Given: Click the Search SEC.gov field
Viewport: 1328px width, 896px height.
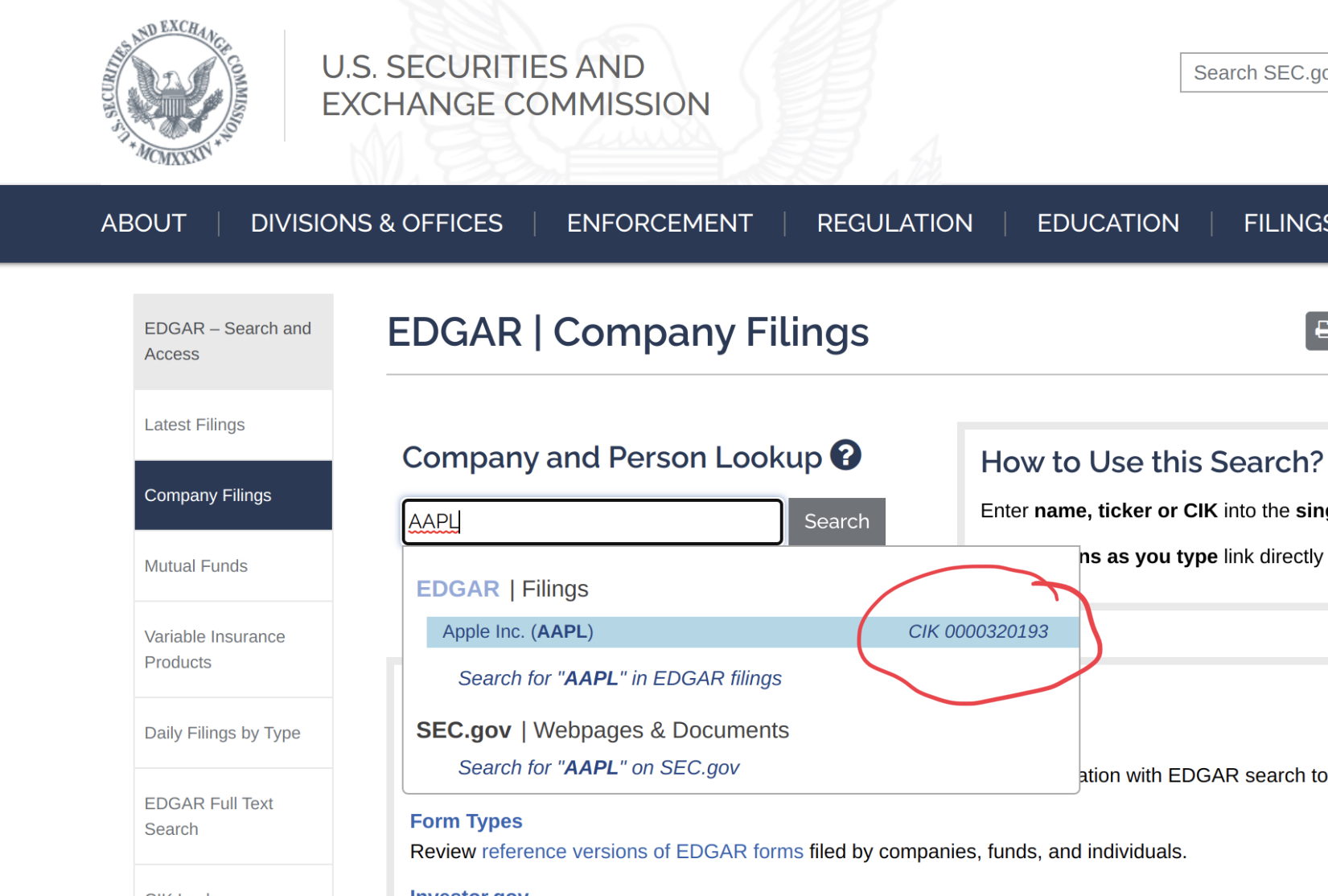Looking at the screenshot, I should [1254, 73].
